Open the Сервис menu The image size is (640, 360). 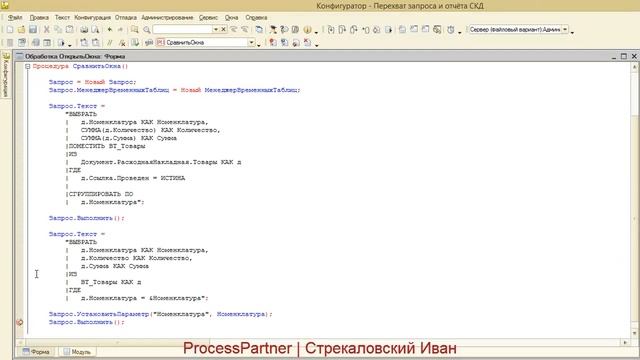(x=208, y=18)
